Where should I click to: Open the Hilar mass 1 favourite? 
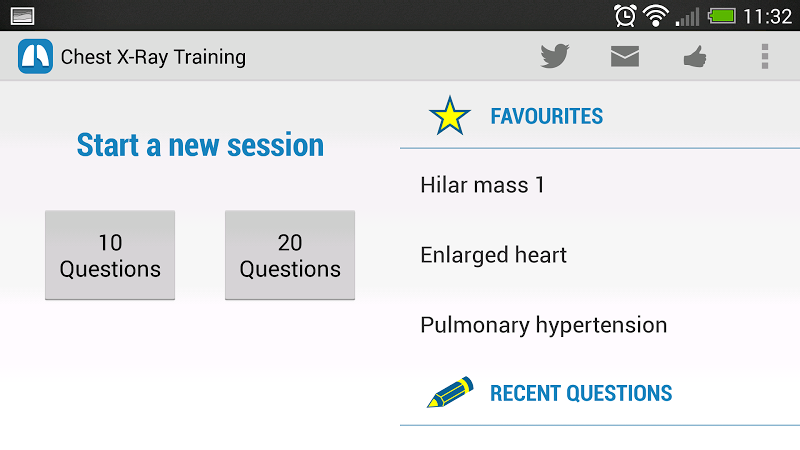[x=482, y=185]
